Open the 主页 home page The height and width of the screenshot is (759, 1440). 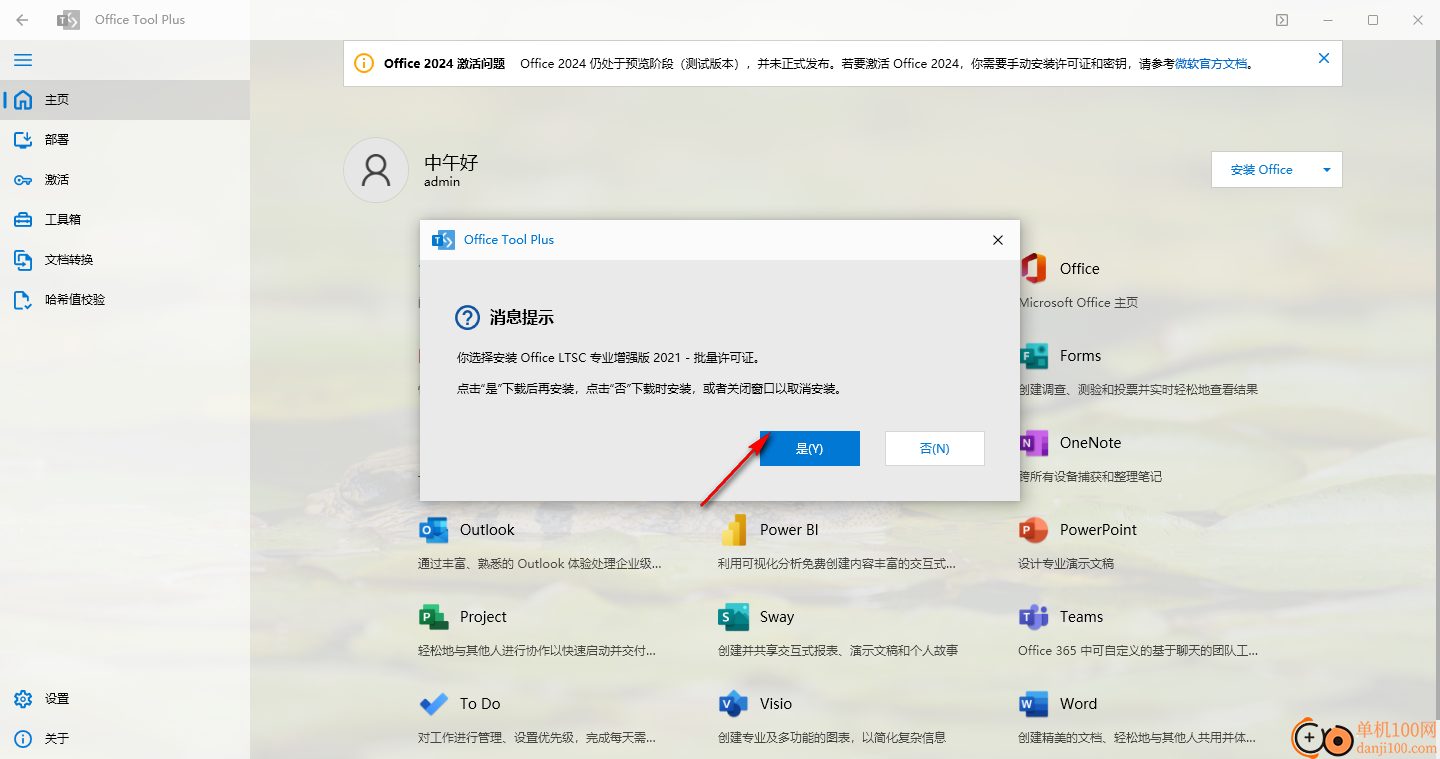coord(125,100)
